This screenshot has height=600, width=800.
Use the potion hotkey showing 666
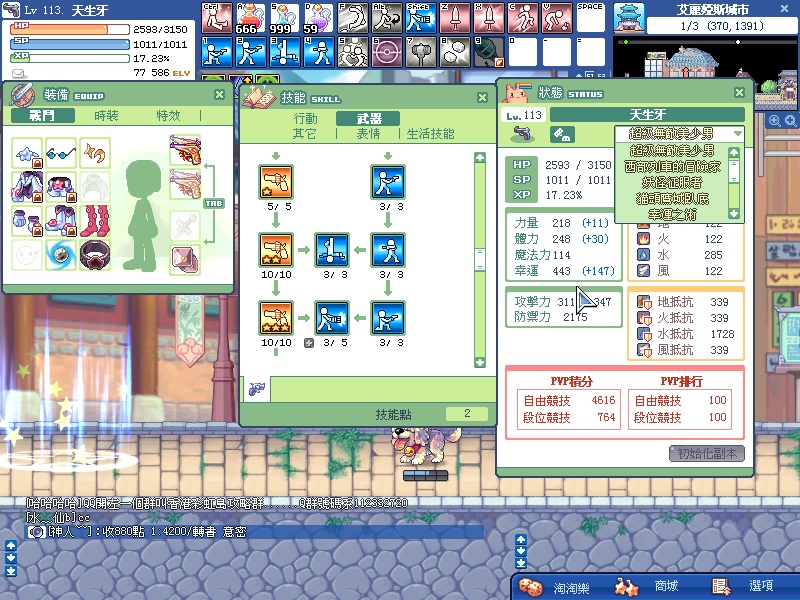click(251, 18)
